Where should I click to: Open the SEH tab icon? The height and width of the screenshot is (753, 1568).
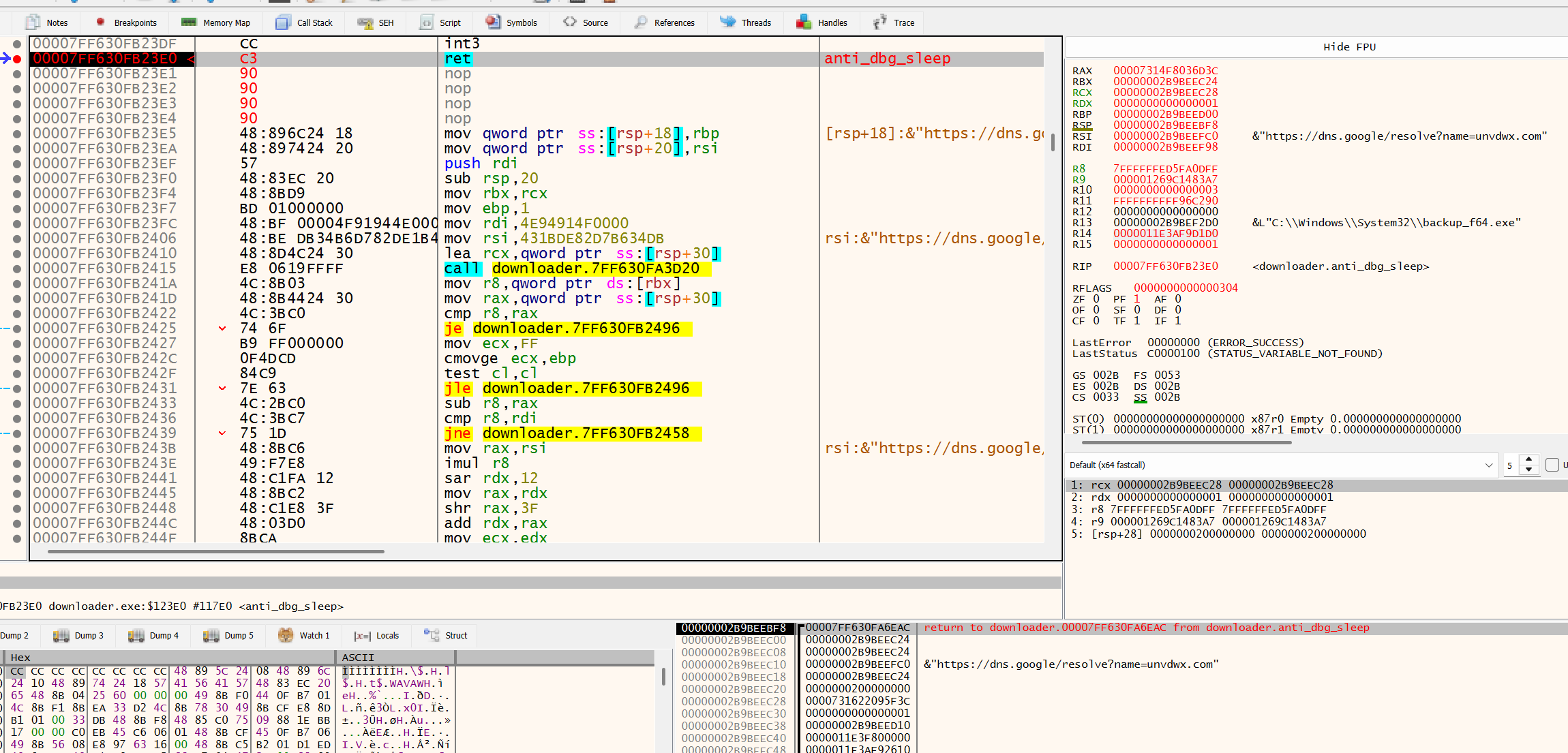tap(365, 22)
